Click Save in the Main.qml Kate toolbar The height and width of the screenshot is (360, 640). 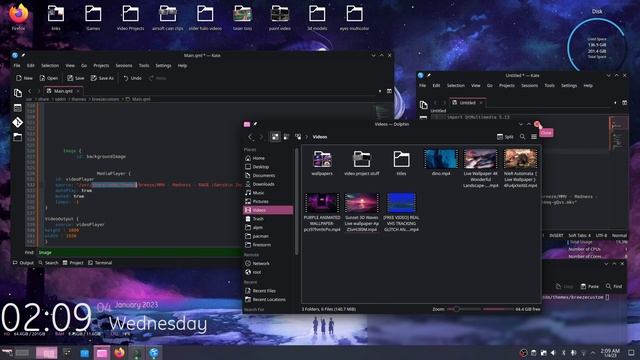pos(76,78)
